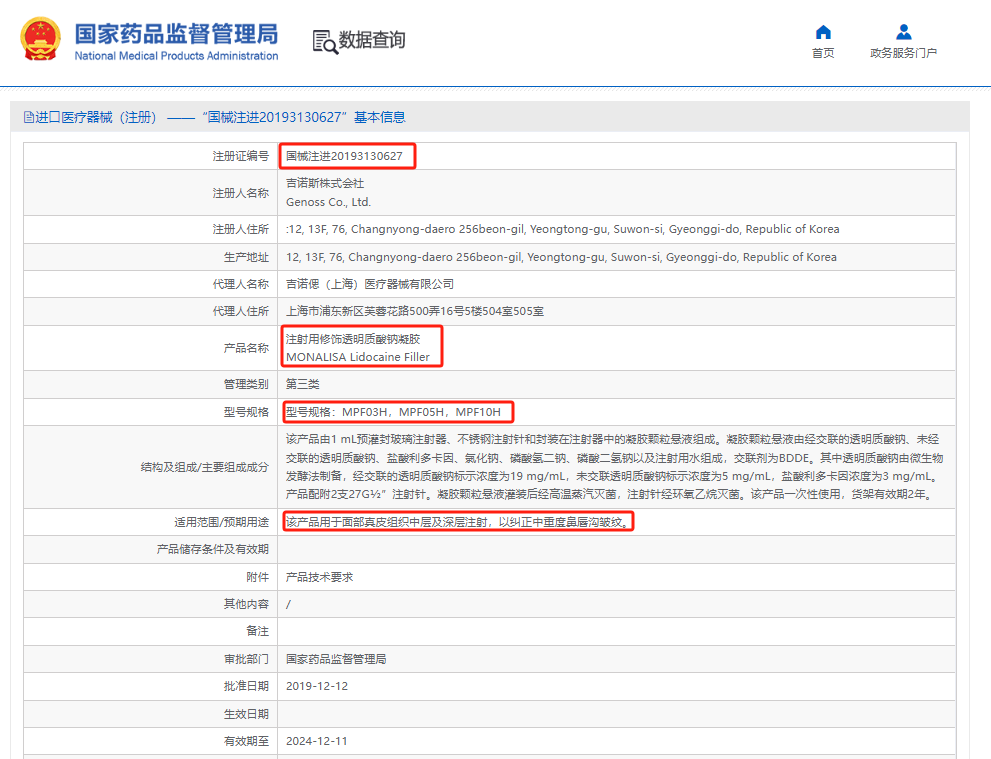Select the 该产品用于面部真皮组织 intended use text
The width and height of the screenshot is (991, 759).
click(x=458, y=522)
